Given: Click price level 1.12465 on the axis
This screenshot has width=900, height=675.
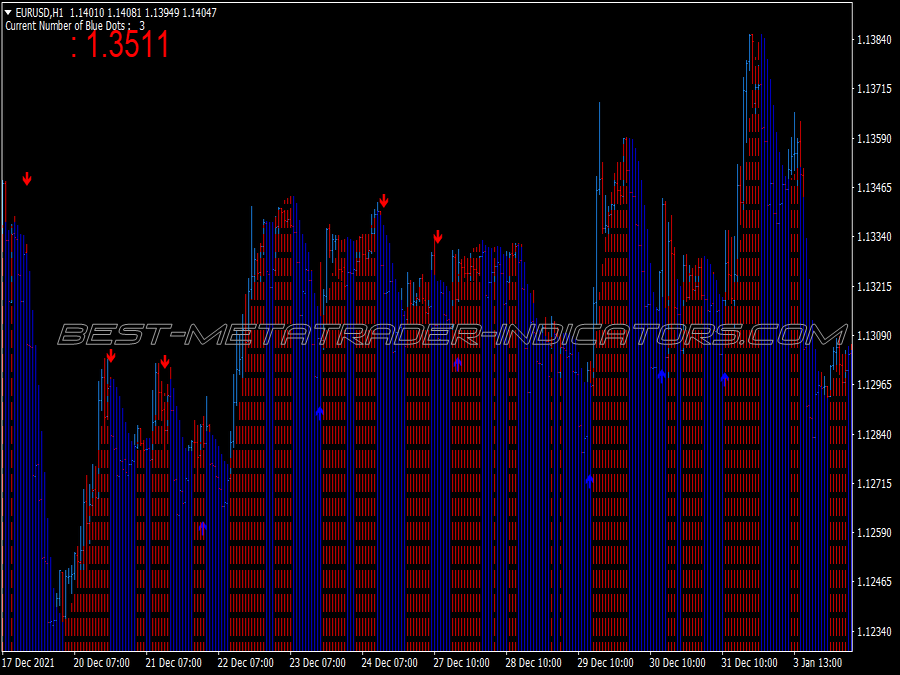Looking at the screenshot, I should (875, 582).
